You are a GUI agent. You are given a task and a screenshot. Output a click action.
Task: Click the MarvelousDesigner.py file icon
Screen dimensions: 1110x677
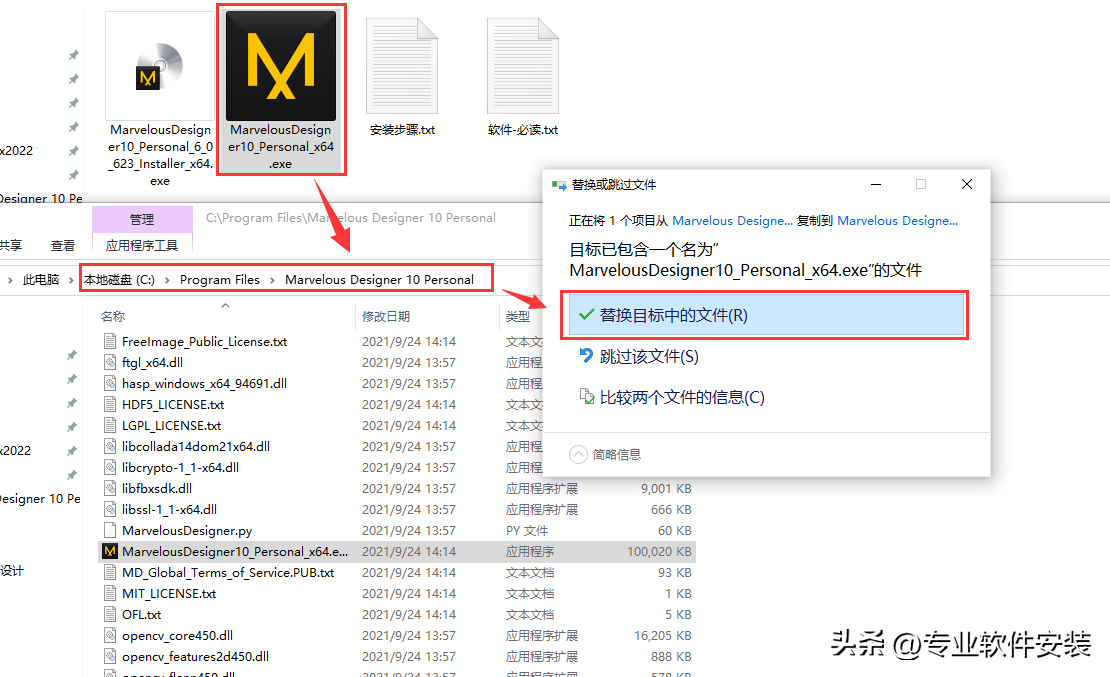110,530
